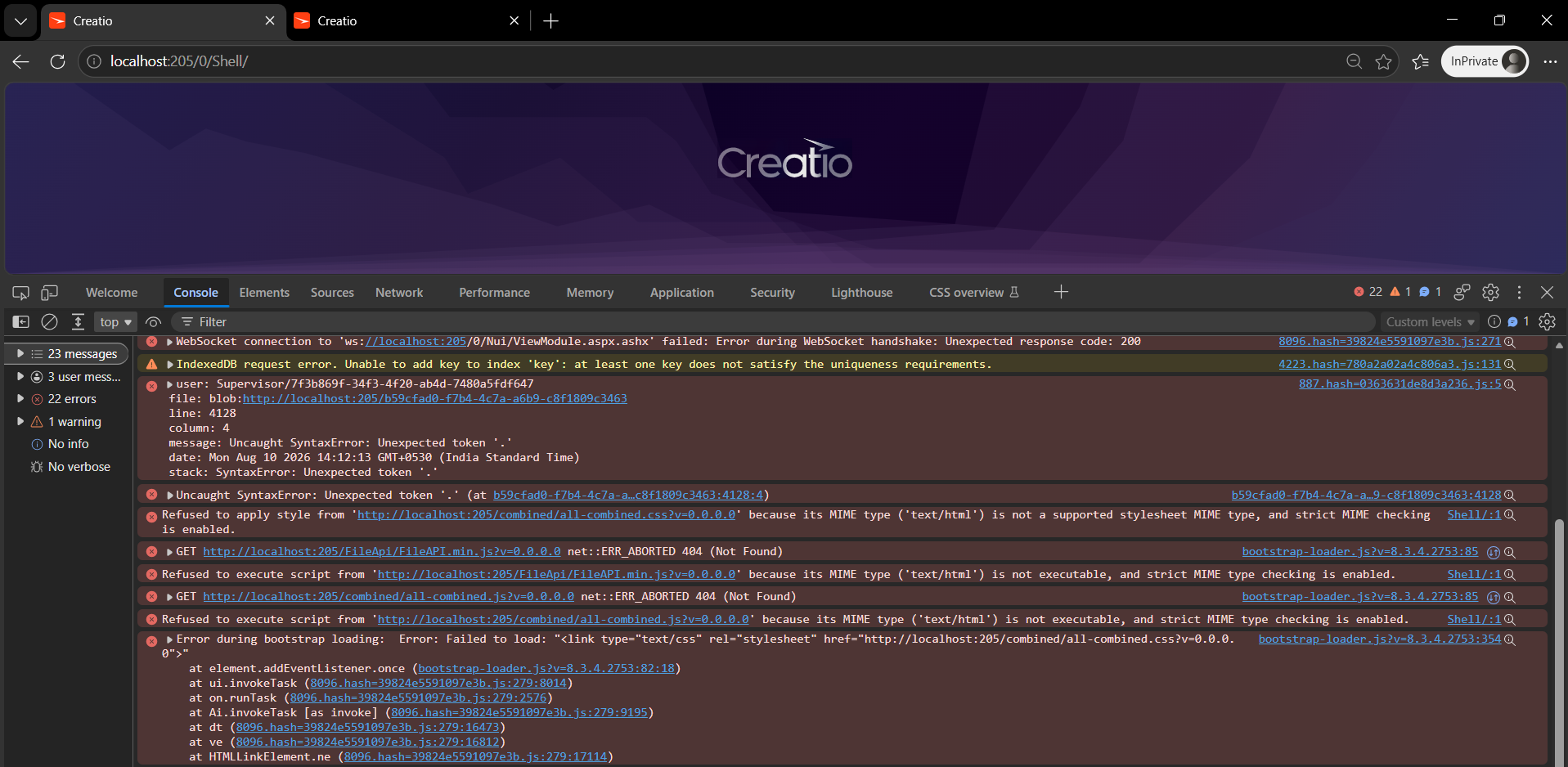Open the DevTools customize menu (three dots)
The height and width of the screenshot is (767, 1568).
tap(1519, 293)
